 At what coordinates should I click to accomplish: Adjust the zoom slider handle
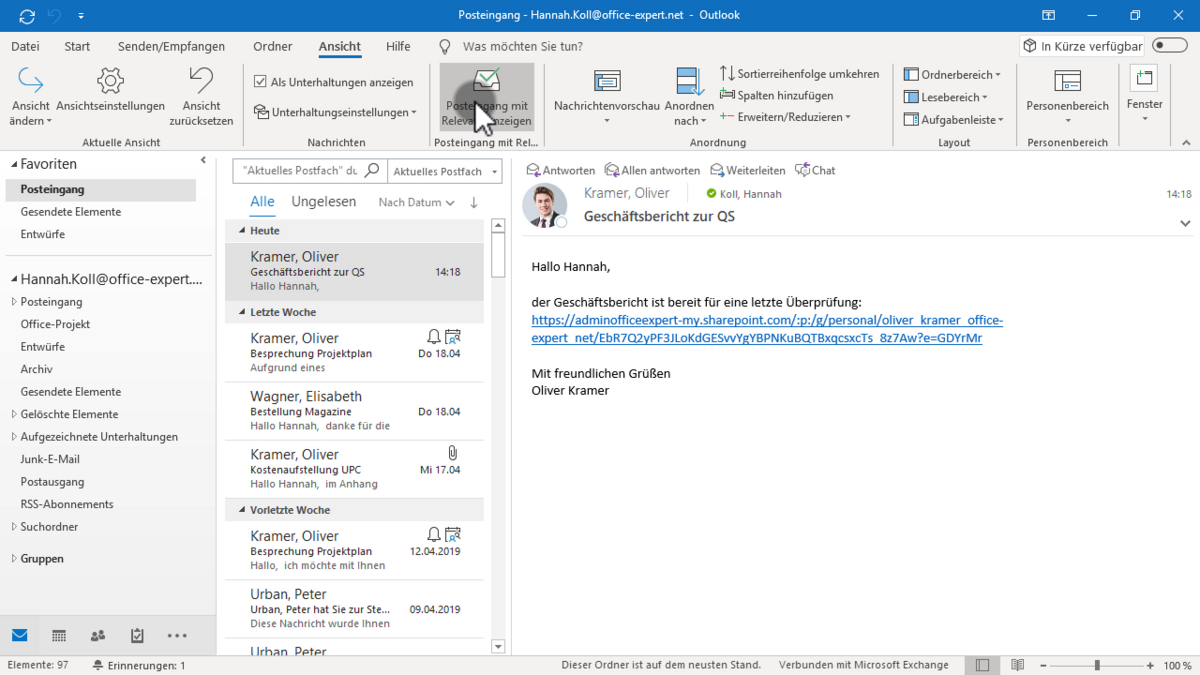coord(1097,665)
